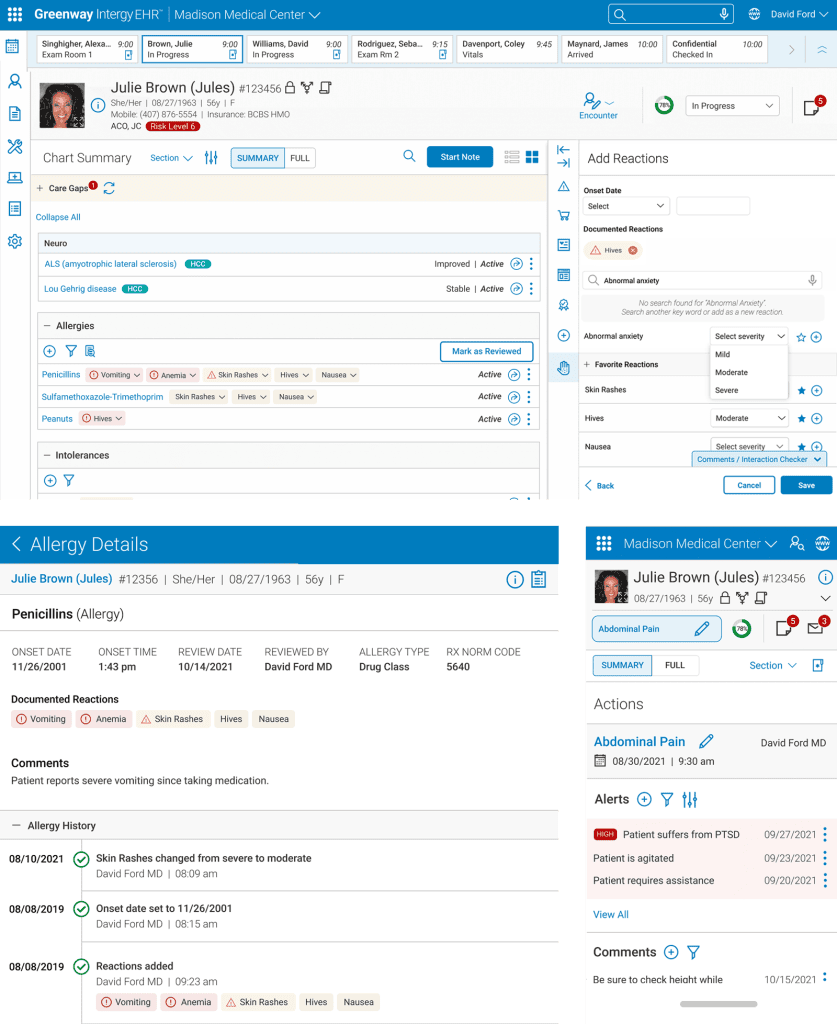Click the allergy hand icon in side strip
This screenshot has height=1024, width=837.
(x=563, y=368)
